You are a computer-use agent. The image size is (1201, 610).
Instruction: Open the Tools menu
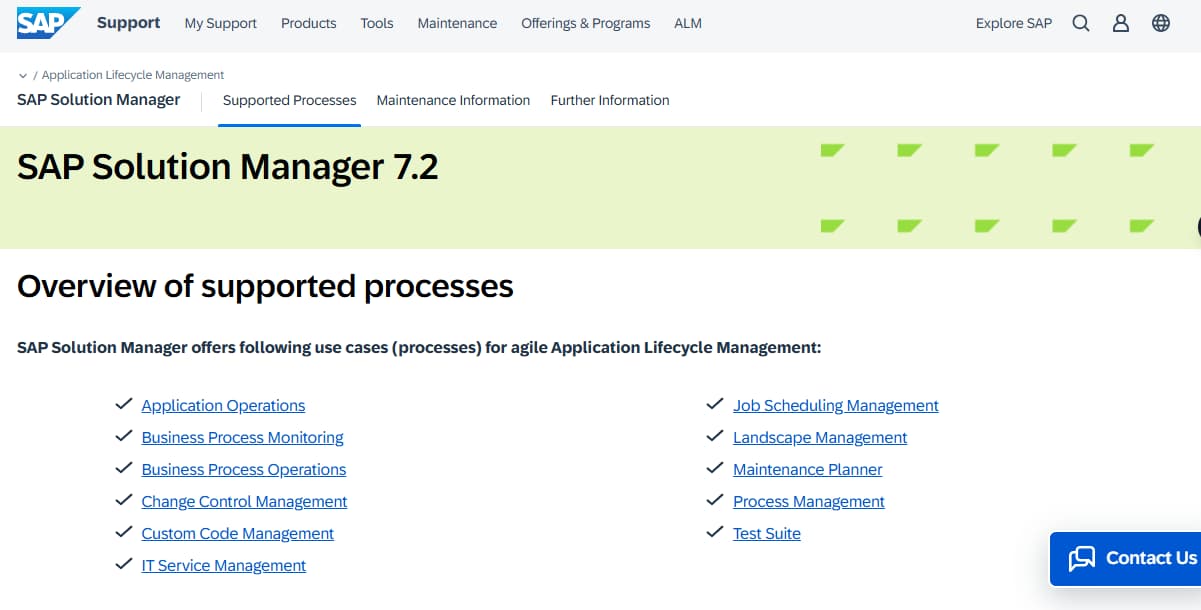pos(377,23)
